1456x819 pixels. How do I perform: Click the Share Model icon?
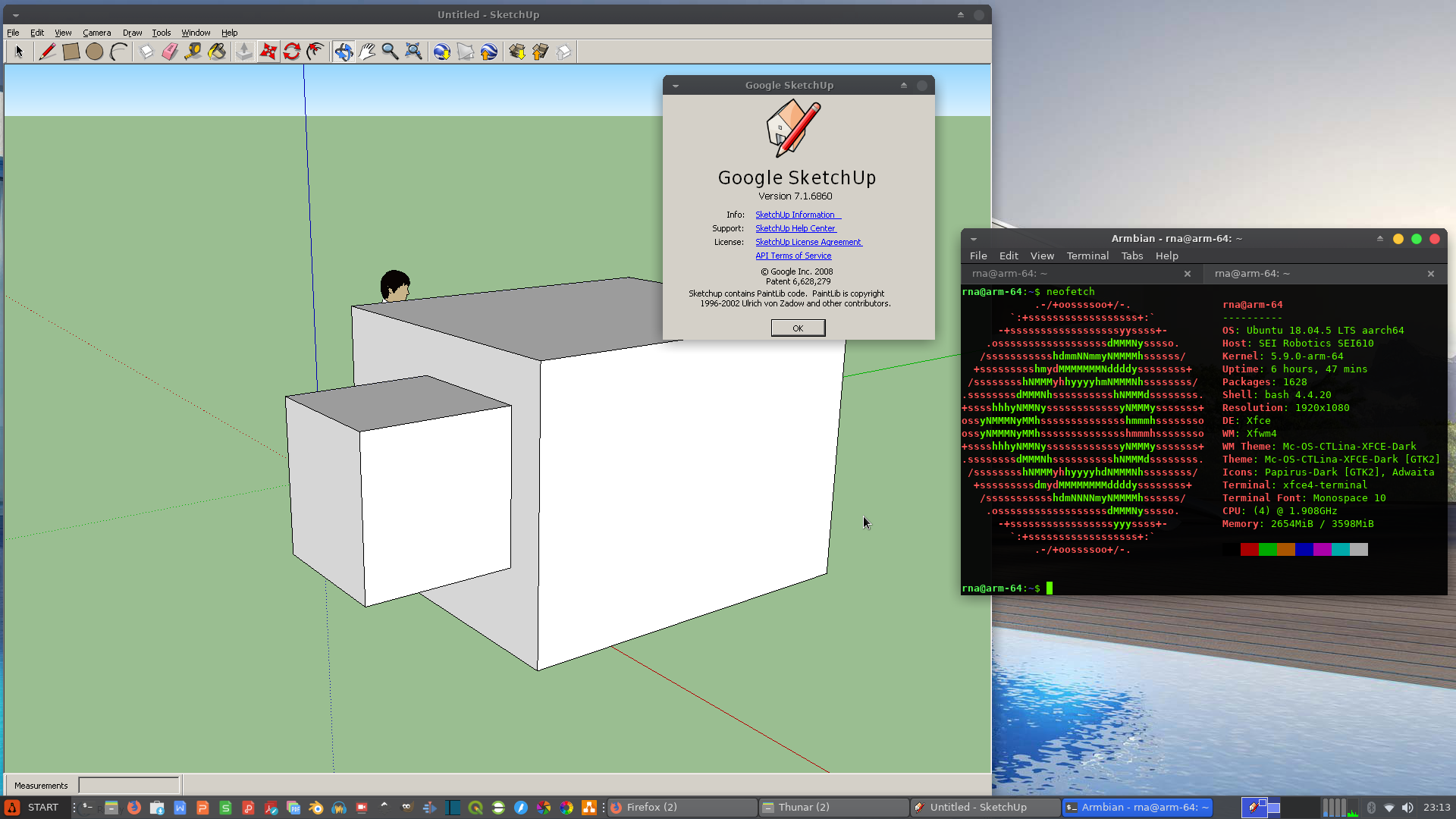540,52
